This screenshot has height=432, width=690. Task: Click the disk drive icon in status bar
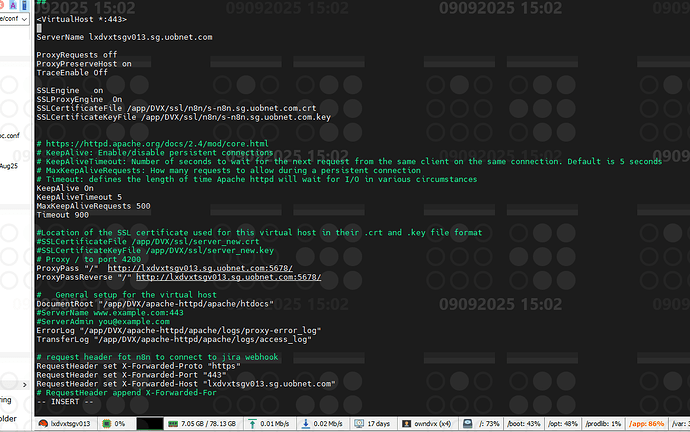coord(467,424)
